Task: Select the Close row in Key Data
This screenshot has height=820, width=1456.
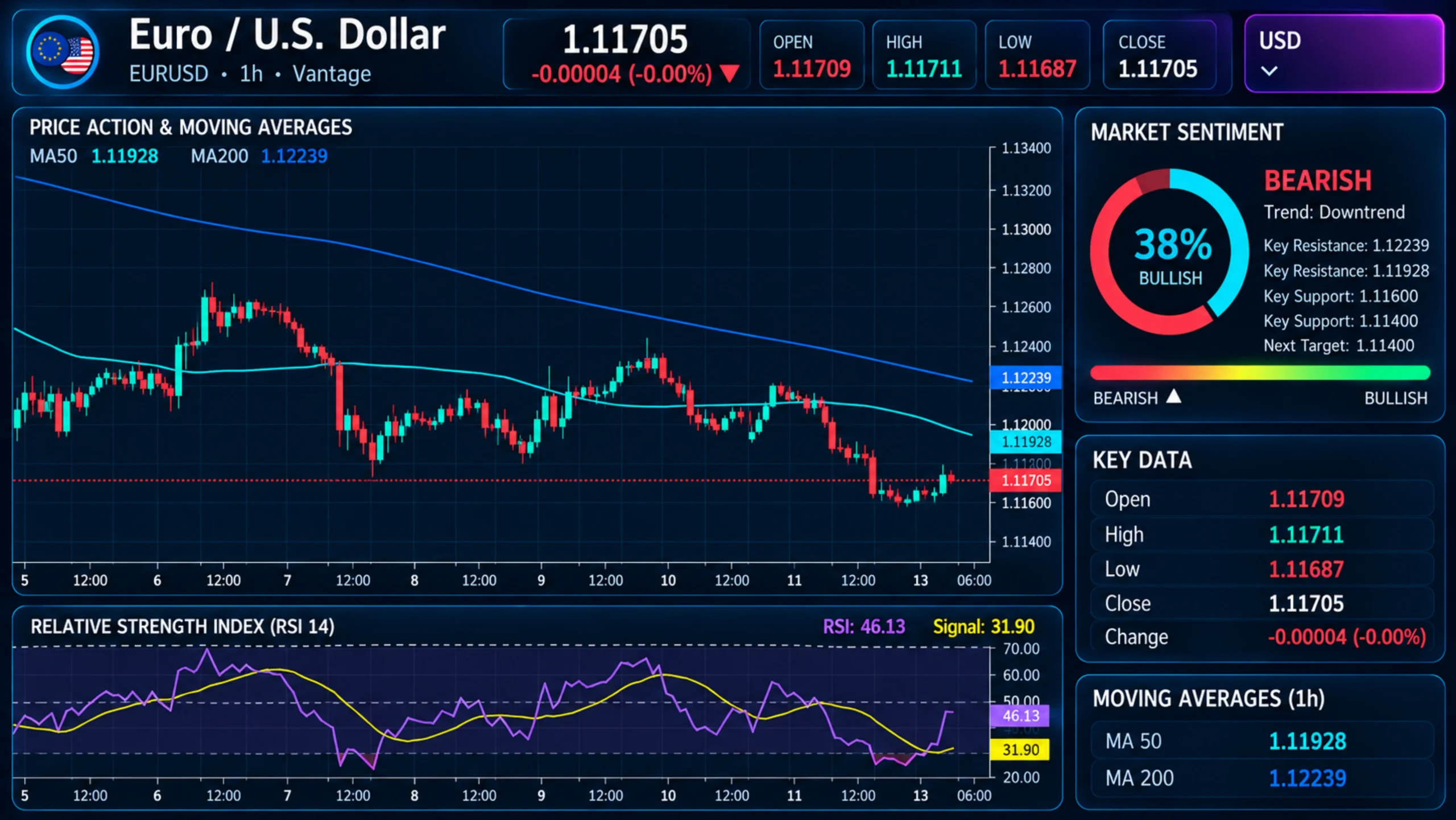Action: (1261, 603)
